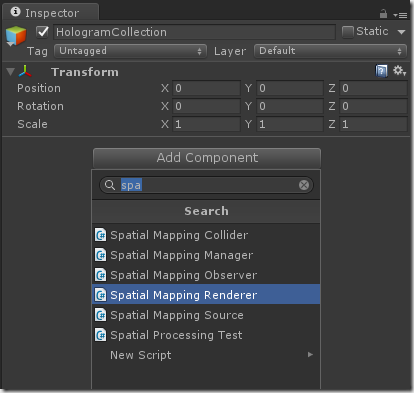
Task: Choose Spatial Mapping Renderer from results
Action: [x=206, y=294]
